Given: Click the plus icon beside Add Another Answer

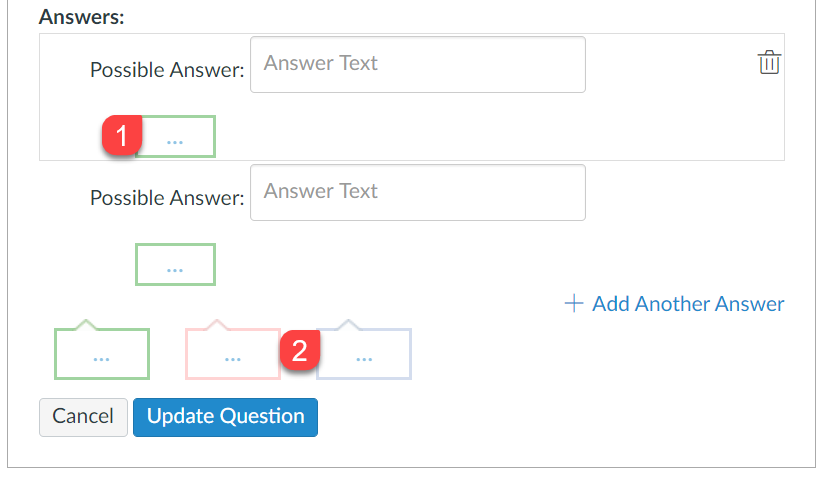Looking at the screenshot, I should coord(574,303).
